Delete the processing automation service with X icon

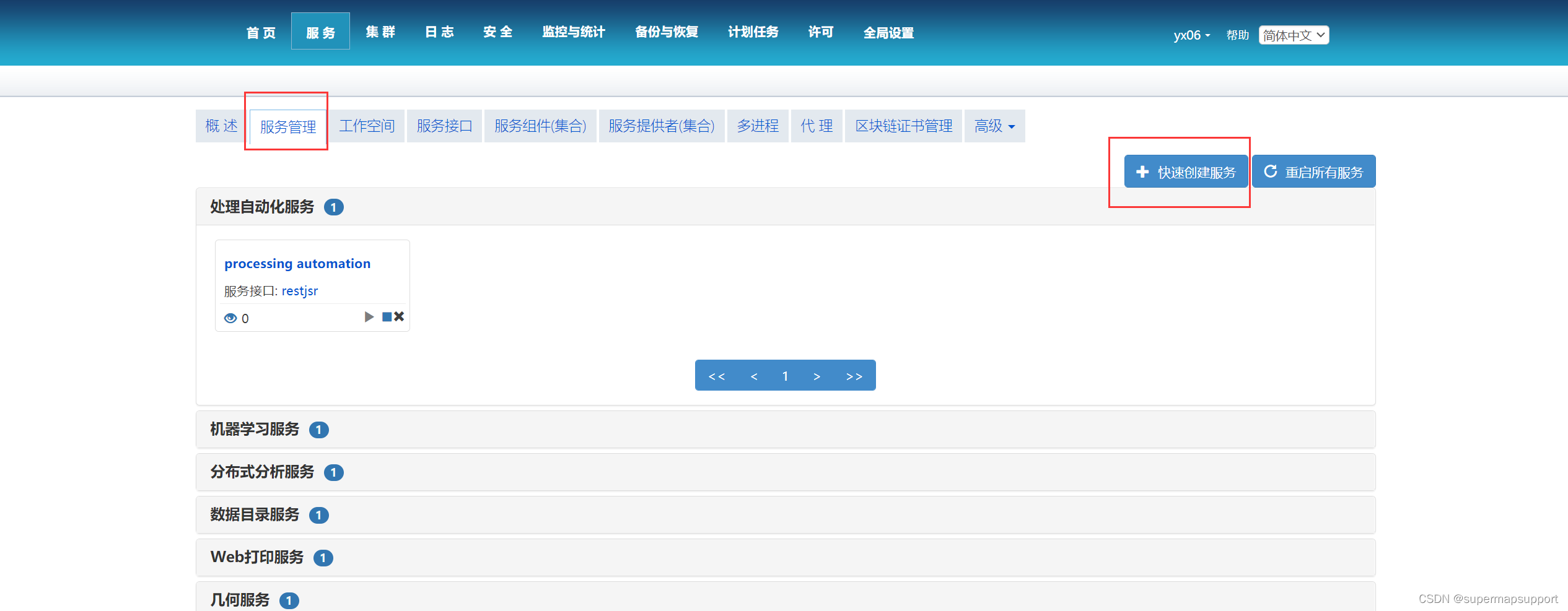click(399, 316)
